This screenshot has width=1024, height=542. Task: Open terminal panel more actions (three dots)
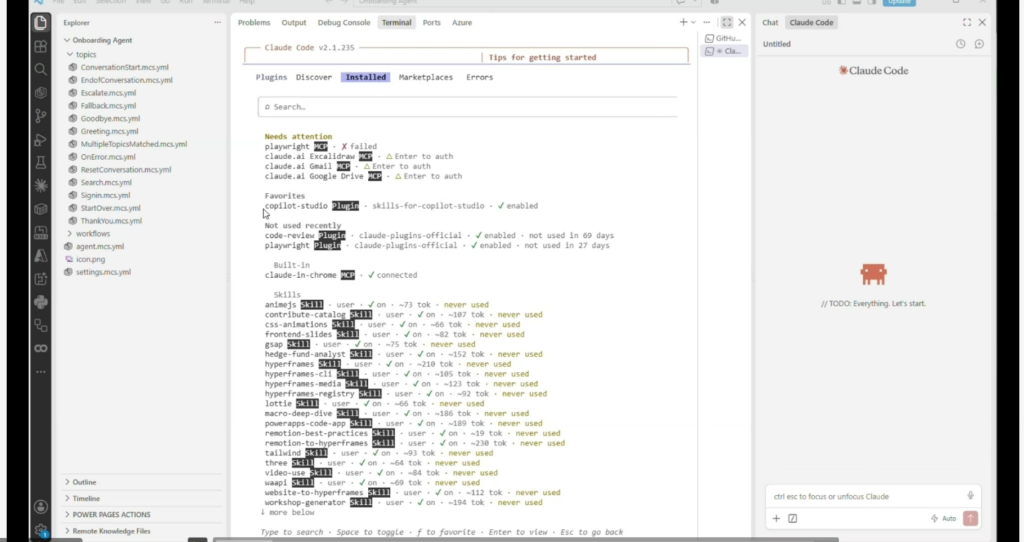point(706,22)
